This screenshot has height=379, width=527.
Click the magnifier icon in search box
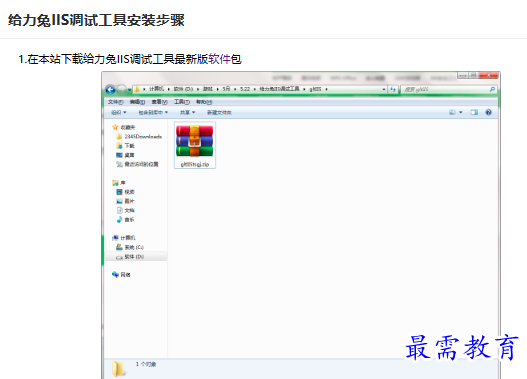click(x=492, y=89)
